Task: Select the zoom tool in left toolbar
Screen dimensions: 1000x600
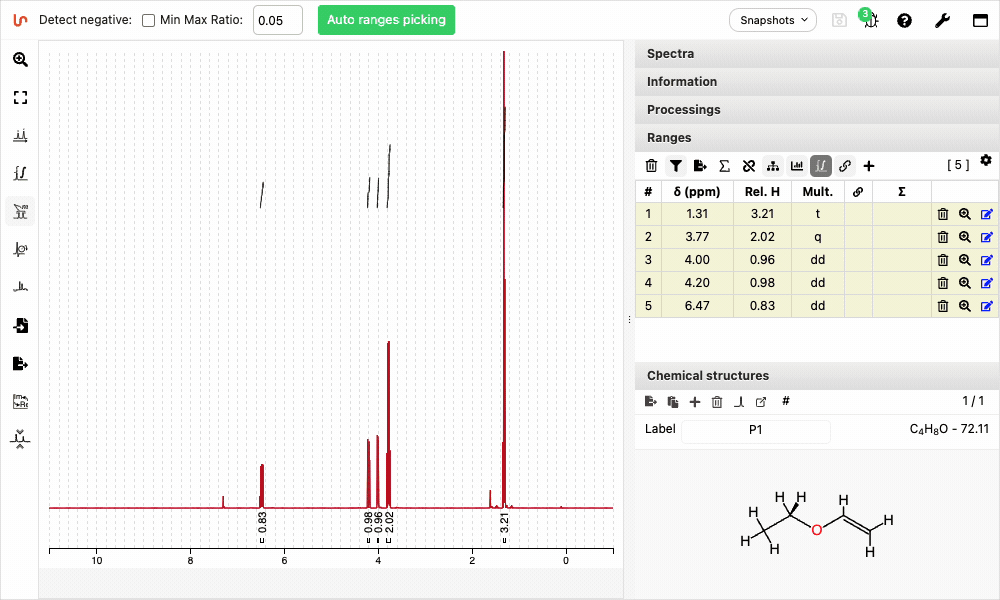Action: click(20, 59)
